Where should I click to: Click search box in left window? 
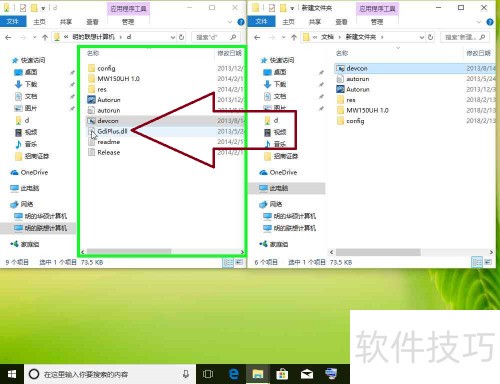click(x=216, y=37)
